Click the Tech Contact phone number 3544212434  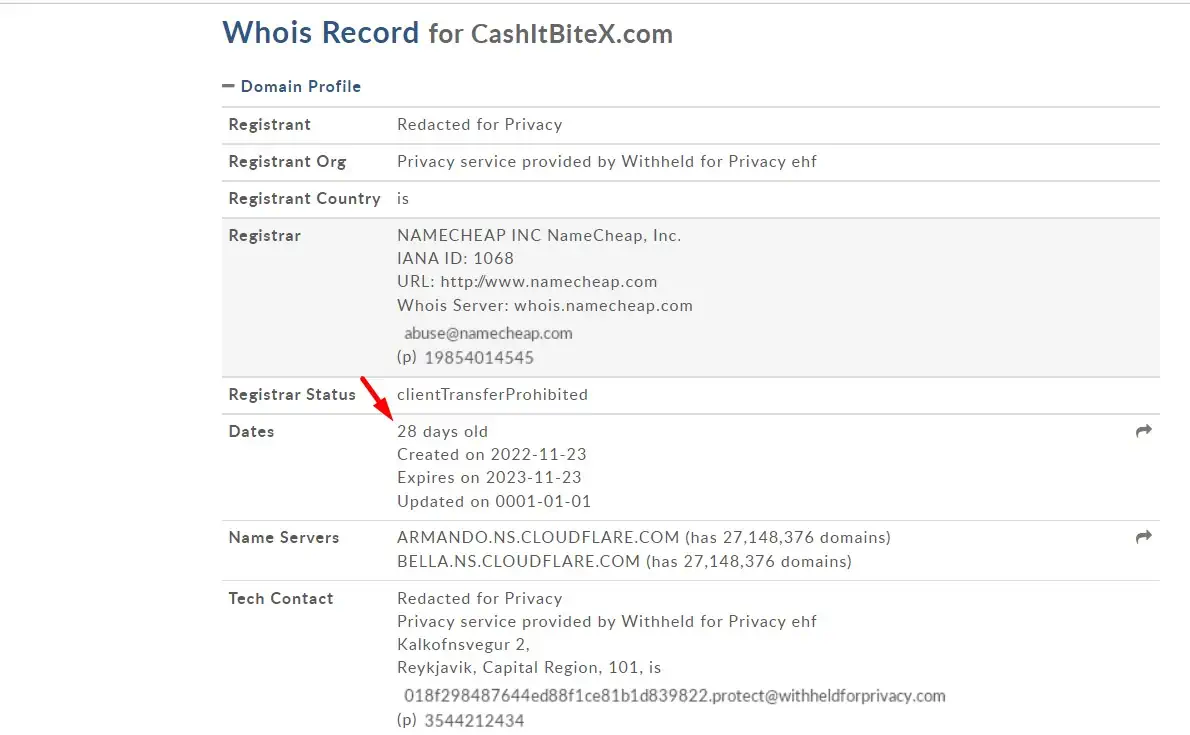(x=474, y=720)
